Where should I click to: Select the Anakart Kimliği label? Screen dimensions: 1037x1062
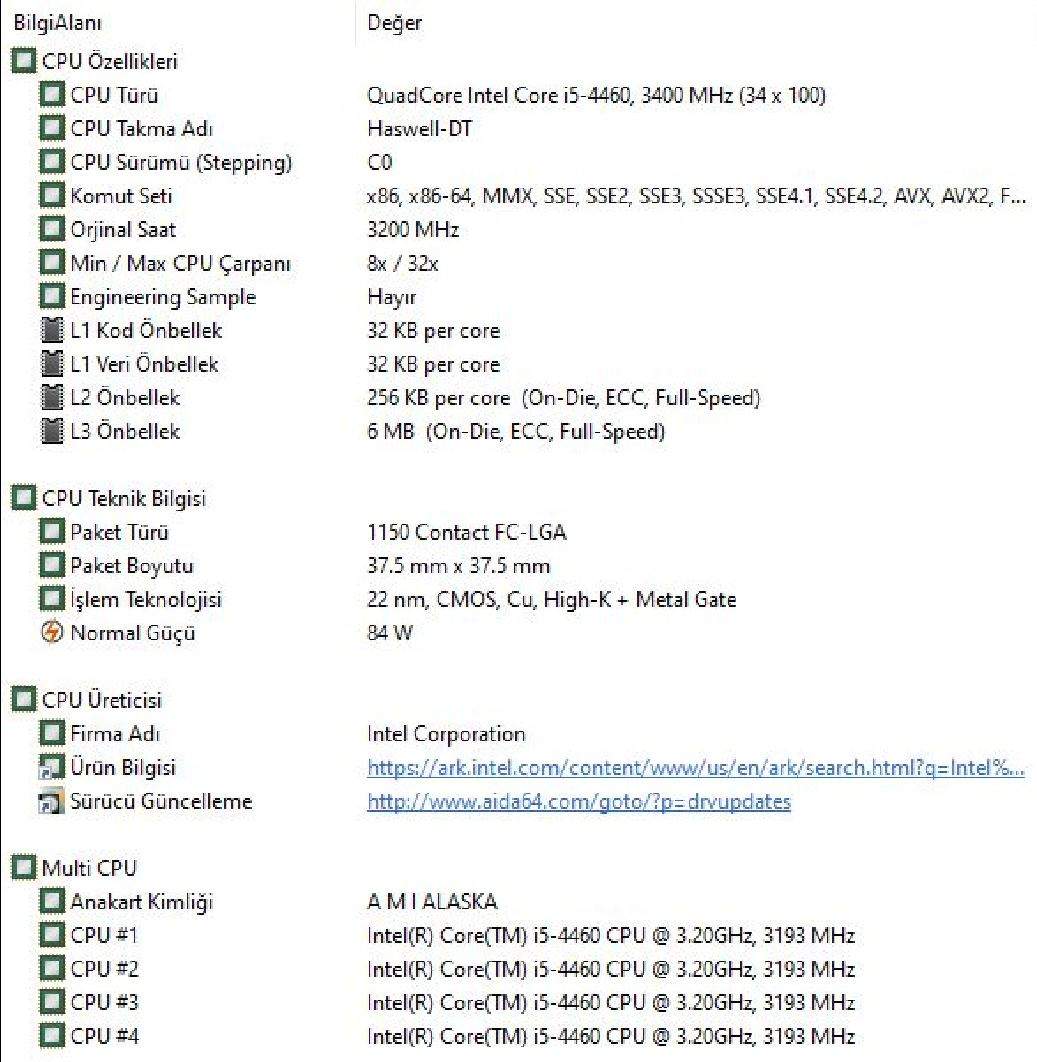point(142,902)
